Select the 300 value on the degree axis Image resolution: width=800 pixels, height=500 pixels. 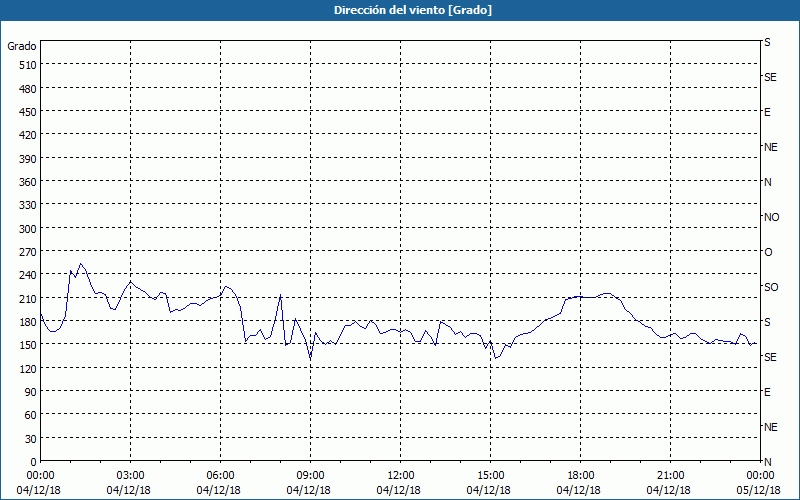pos(29,229)
